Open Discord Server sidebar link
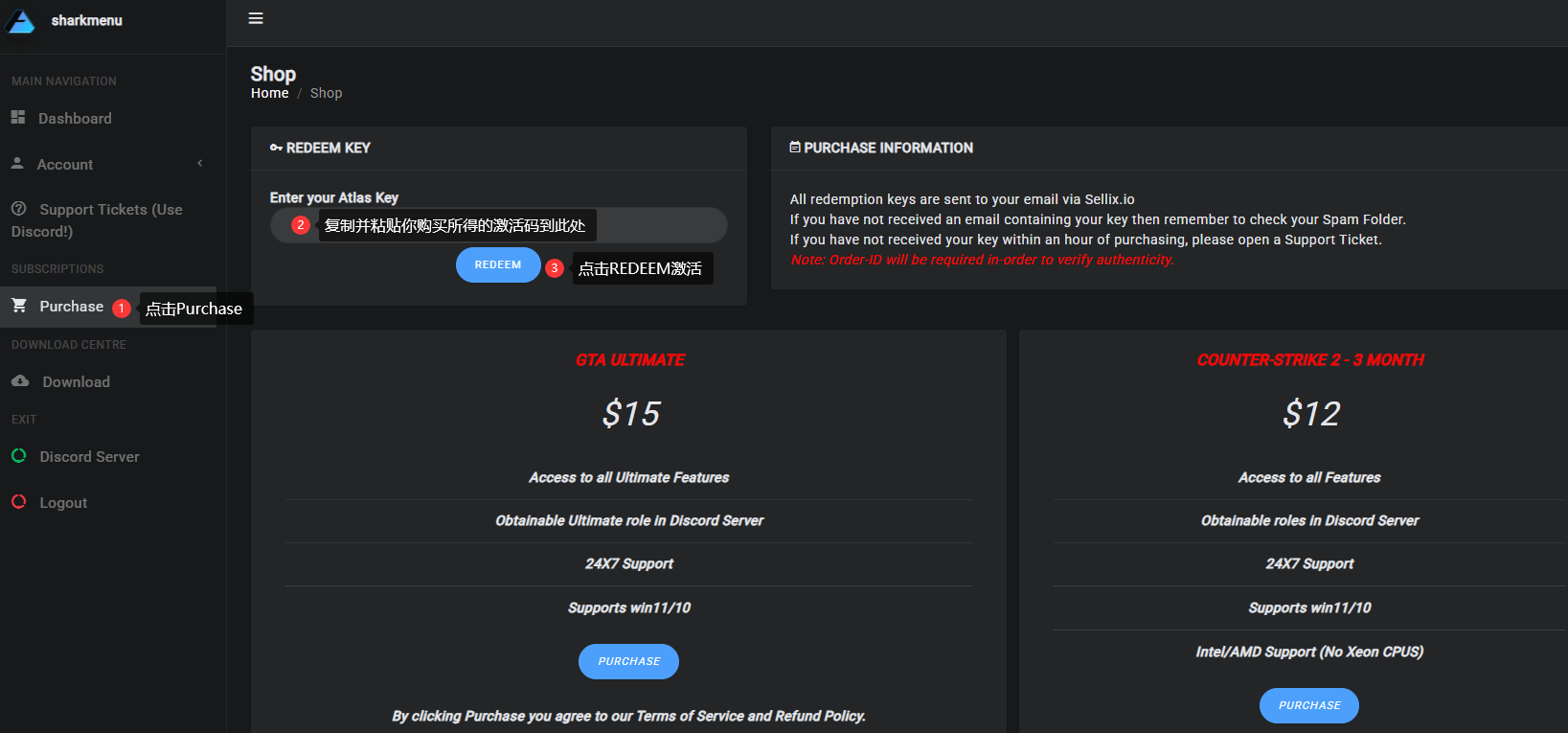The image size is (1568, 733). 89,457
